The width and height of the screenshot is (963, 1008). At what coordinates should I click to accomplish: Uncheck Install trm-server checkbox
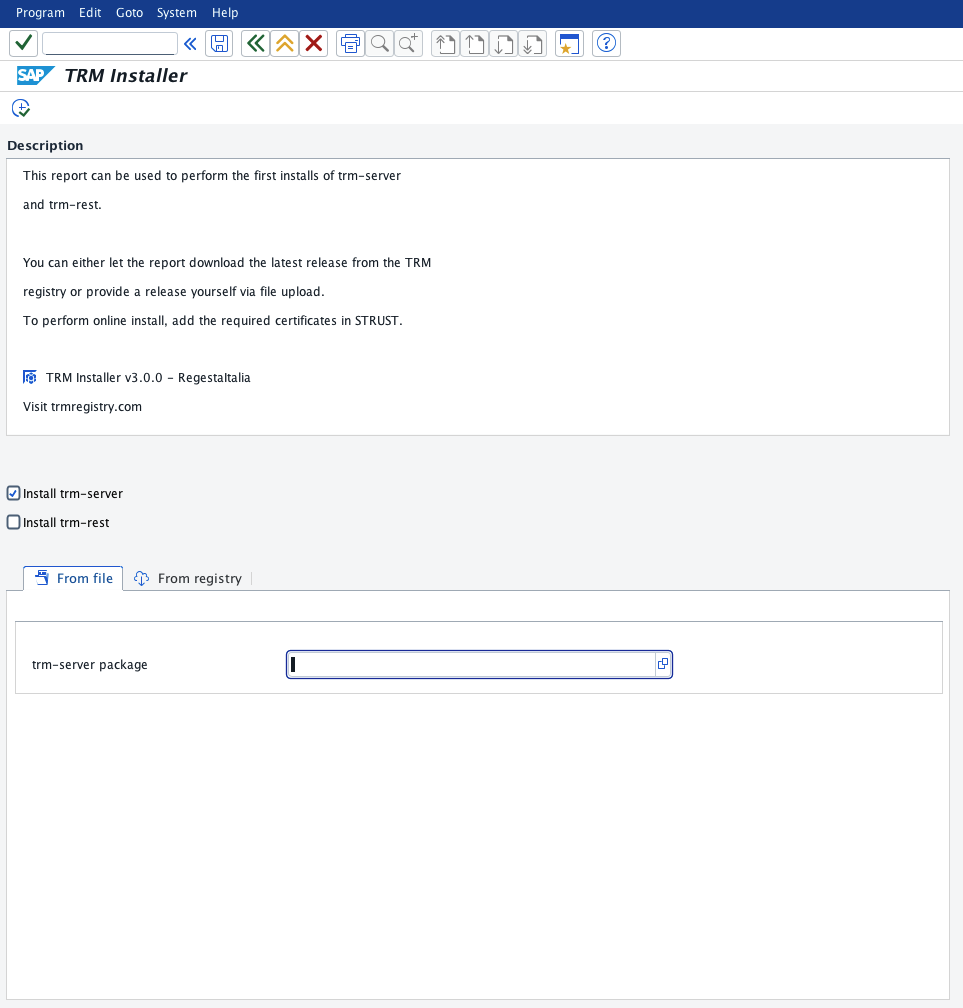point(14,493)
